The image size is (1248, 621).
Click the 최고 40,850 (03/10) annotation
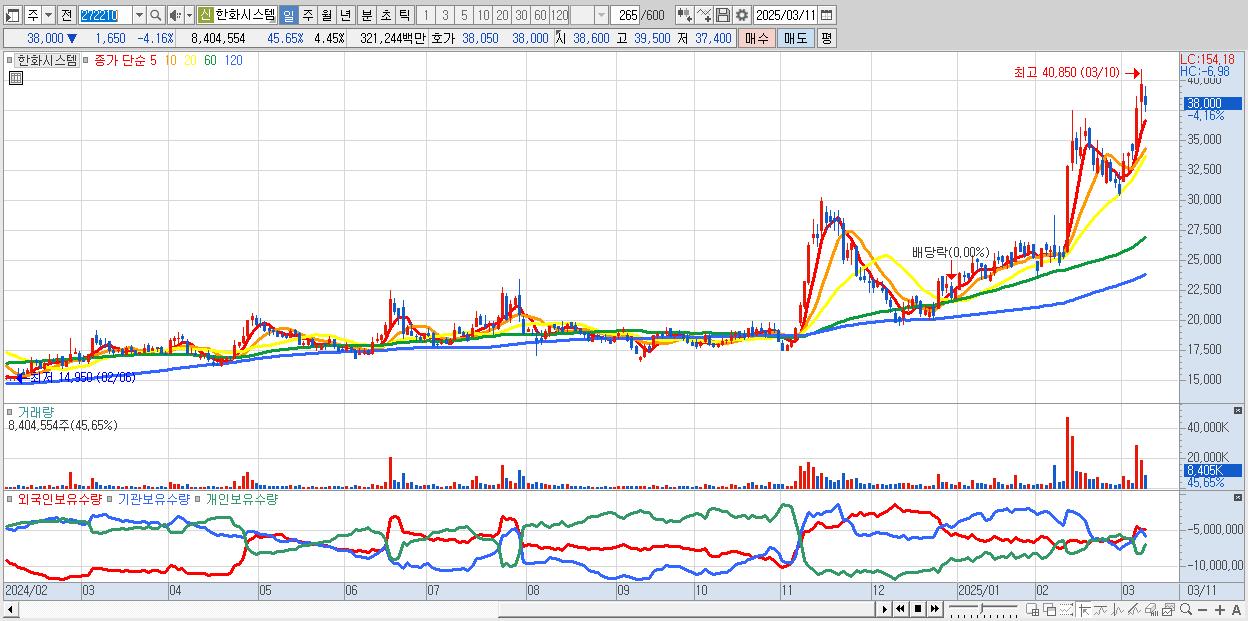1067,73
